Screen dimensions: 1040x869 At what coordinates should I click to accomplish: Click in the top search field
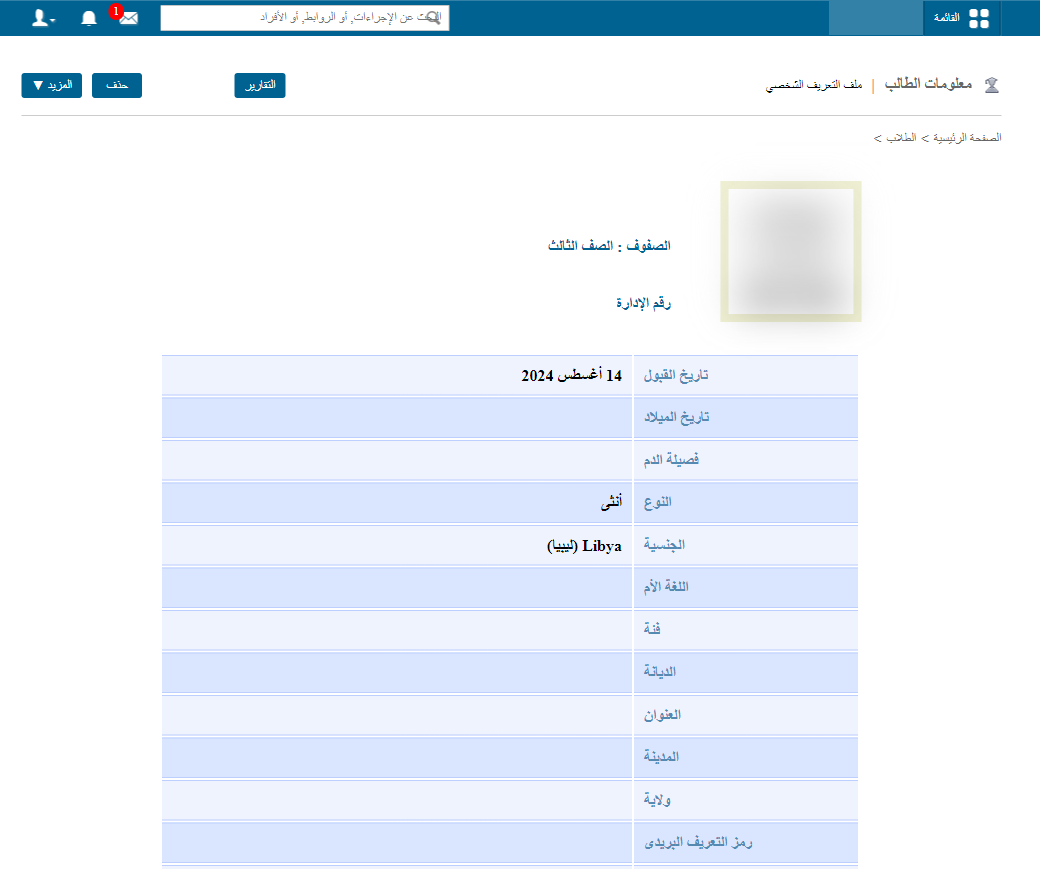304,18
